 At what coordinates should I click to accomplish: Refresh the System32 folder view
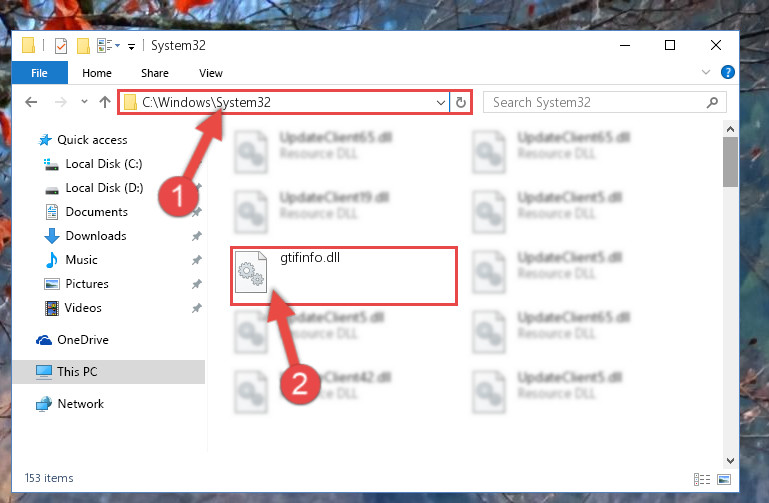click(461, 102)
